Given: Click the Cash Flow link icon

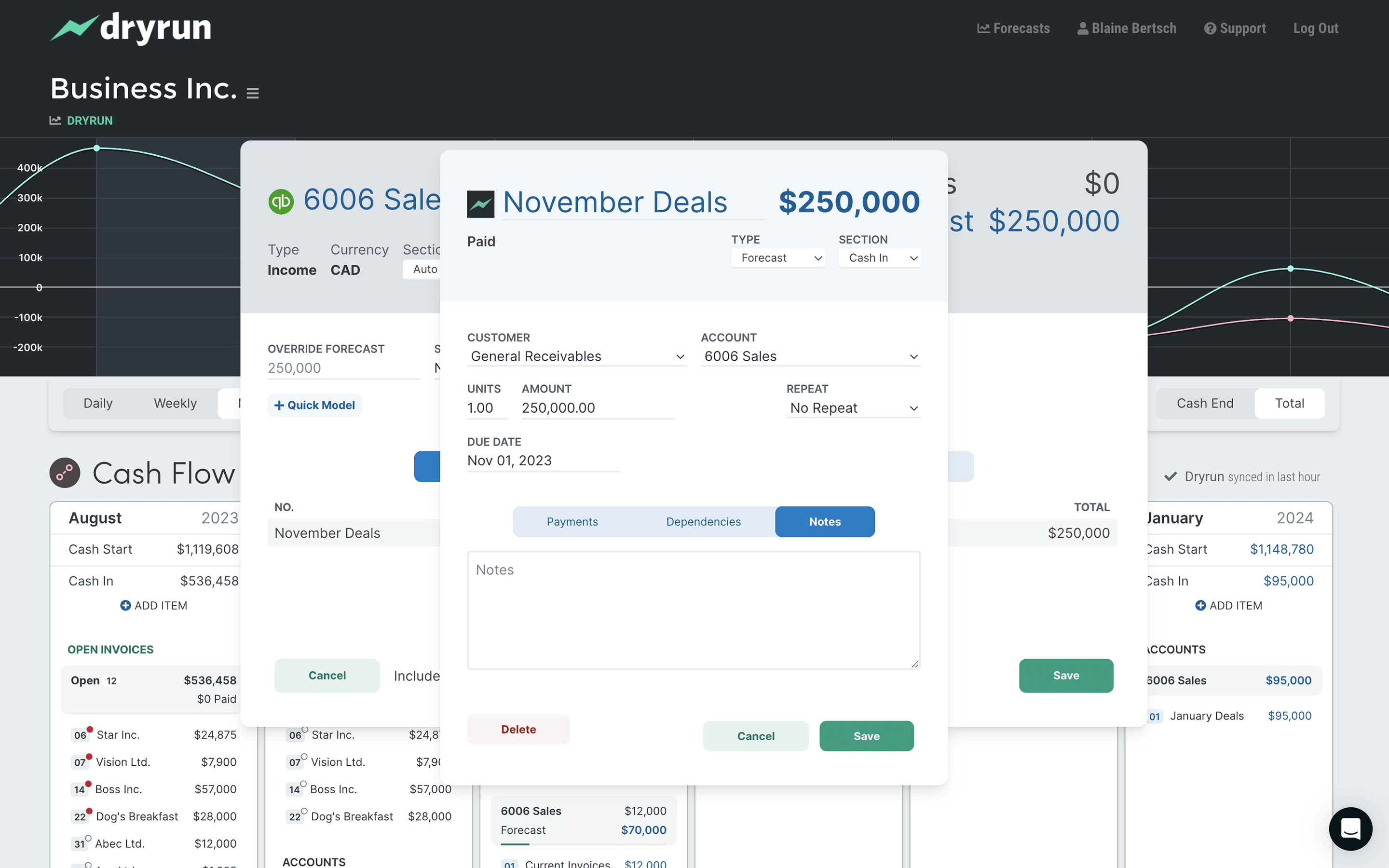Looking at the screenshot, I should pos(65,473).
